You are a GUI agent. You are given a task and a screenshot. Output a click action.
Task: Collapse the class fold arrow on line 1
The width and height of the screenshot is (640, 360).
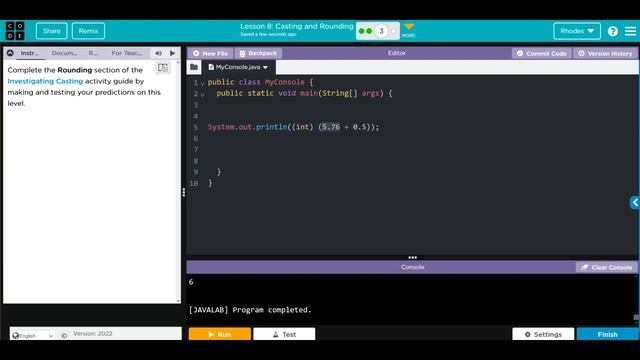click(202, 83)
